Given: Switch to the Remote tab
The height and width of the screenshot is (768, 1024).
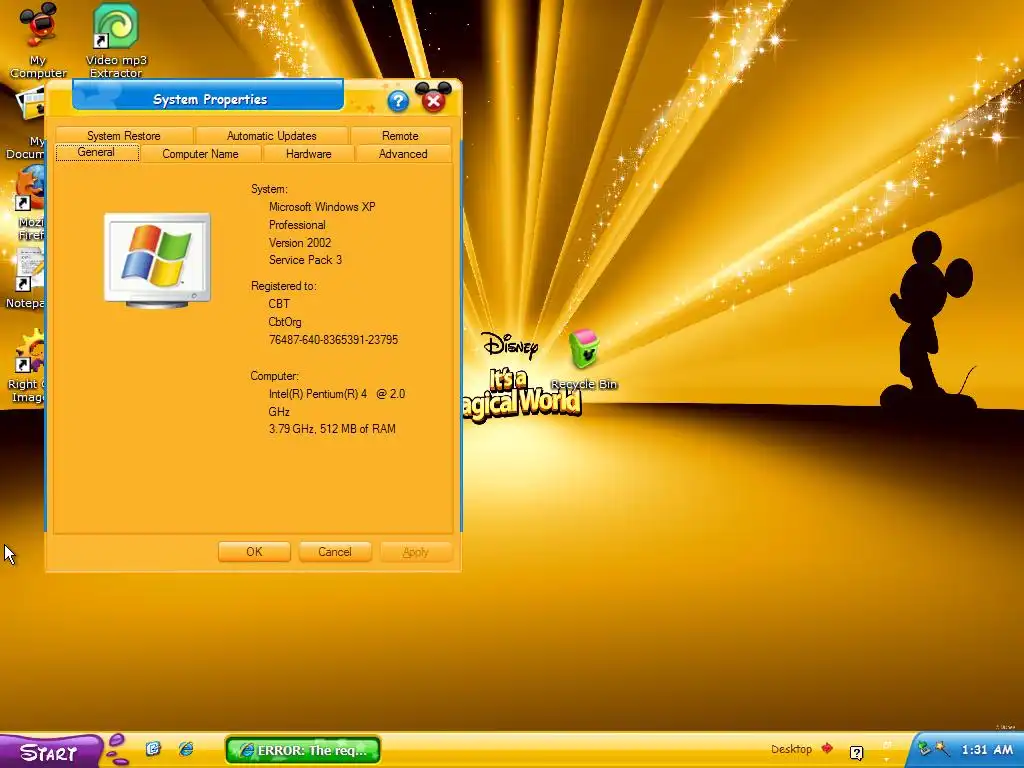Looking at the screenshot, I should 400,135.
